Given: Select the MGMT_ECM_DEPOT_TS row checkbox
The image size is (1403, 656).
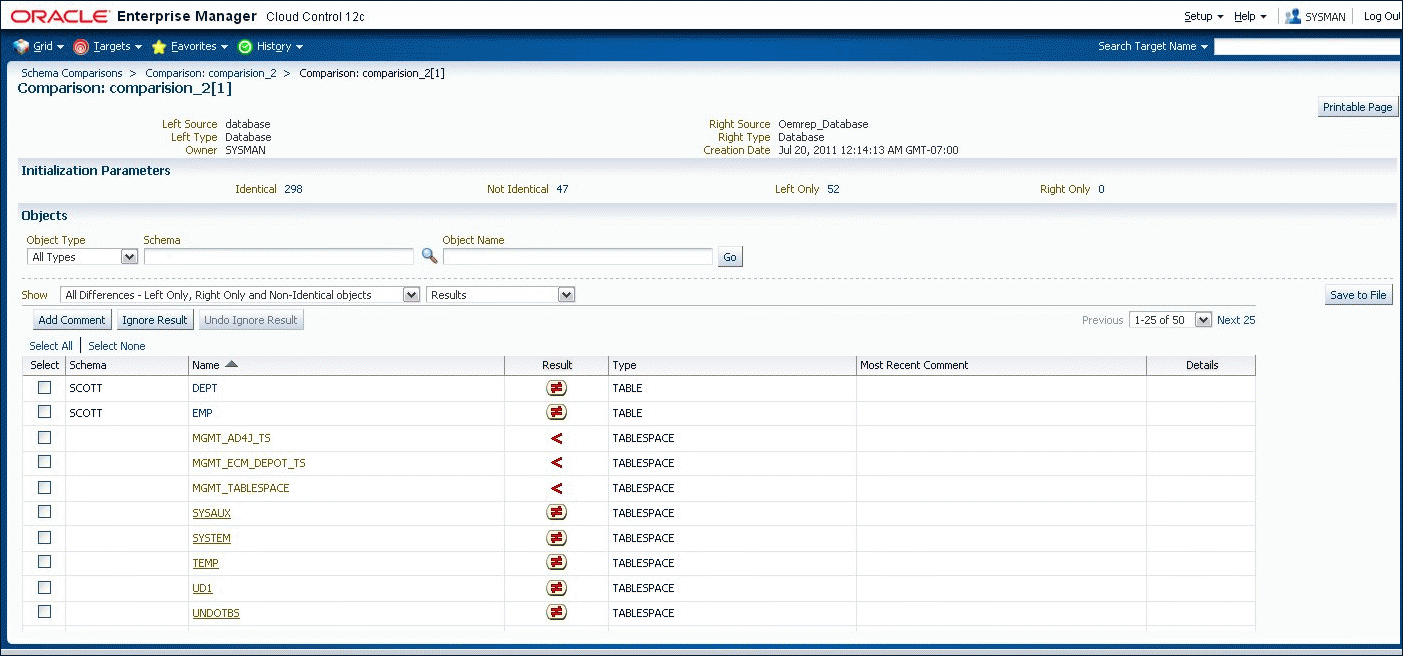Looking at the screenshot, I should pos(44,462).
